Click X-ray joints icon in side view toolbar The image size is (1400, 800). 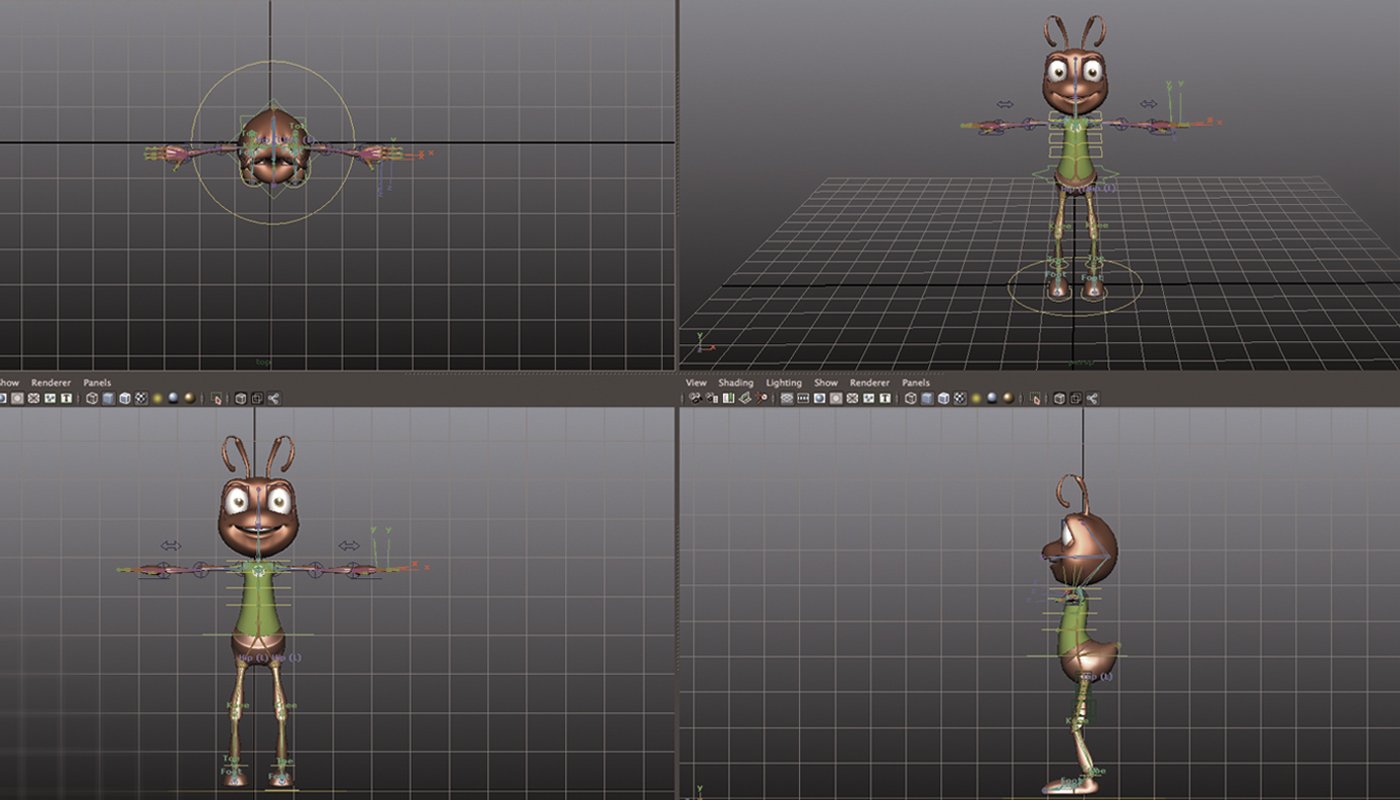click(x=1075, y=398)
